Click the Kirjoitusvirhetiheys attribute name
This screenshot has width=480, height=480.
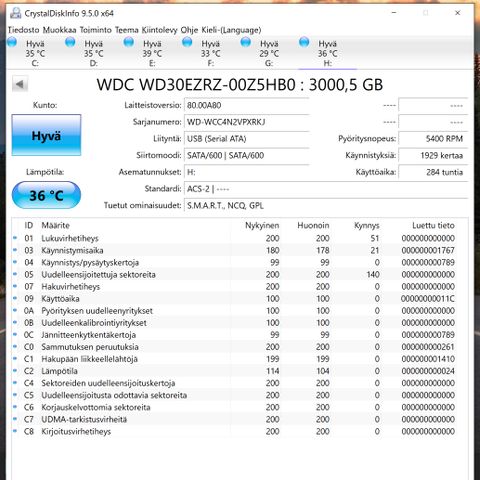[x=76, y=431]
